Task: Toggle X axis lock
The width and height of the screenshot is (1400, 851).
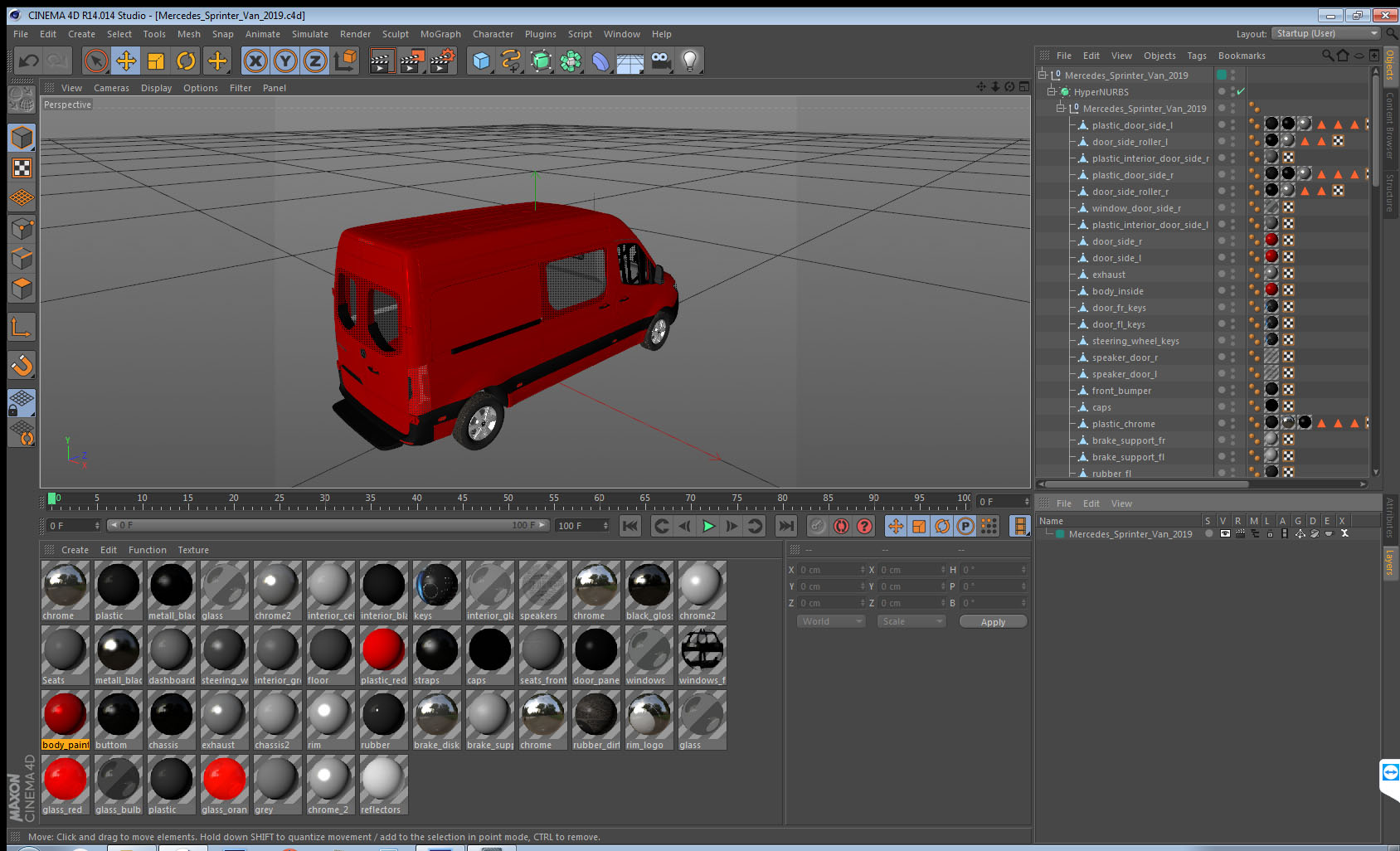Action: [x=255, y=61]
